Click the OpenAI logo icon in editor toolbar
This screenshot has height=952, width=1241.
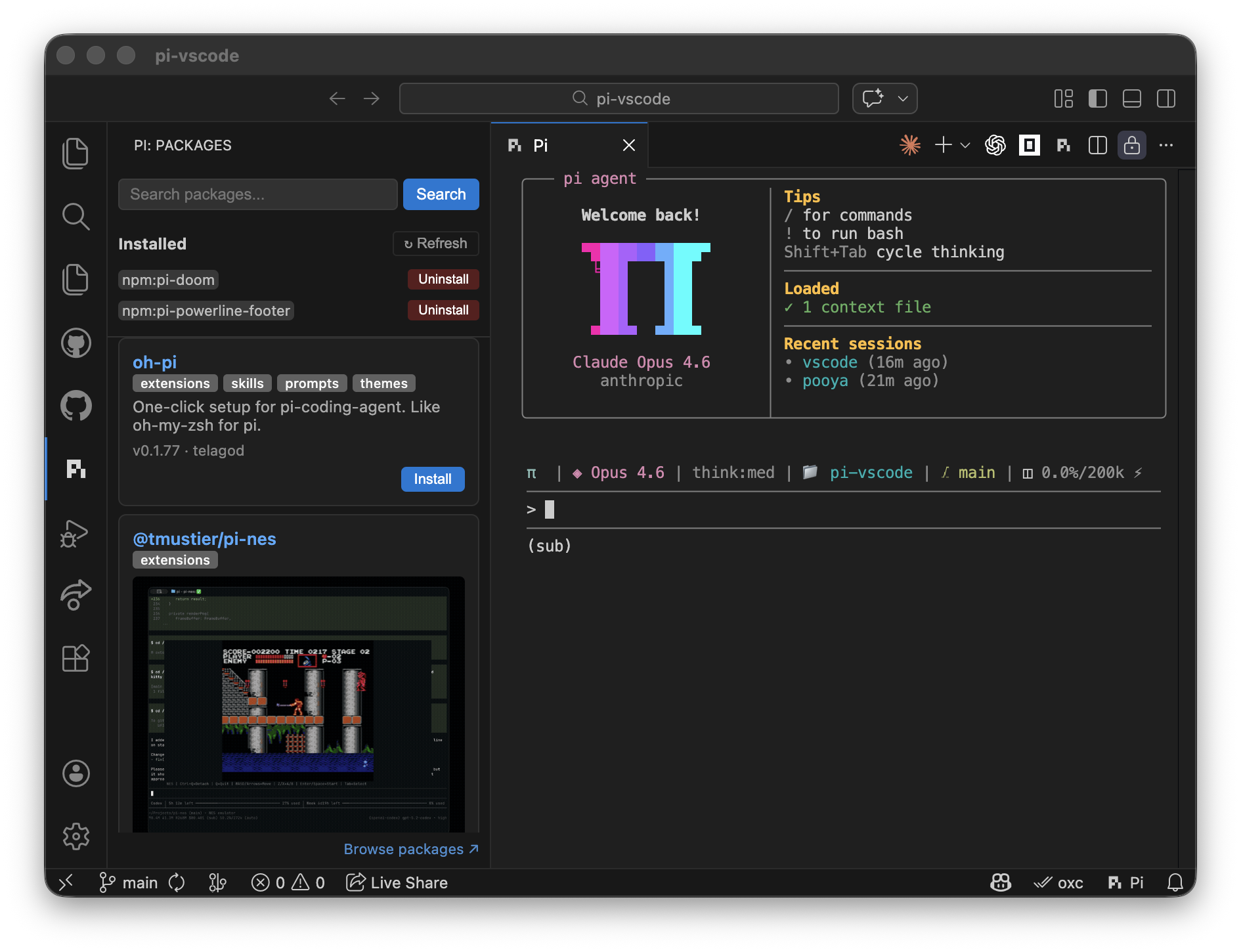point(995,145)
